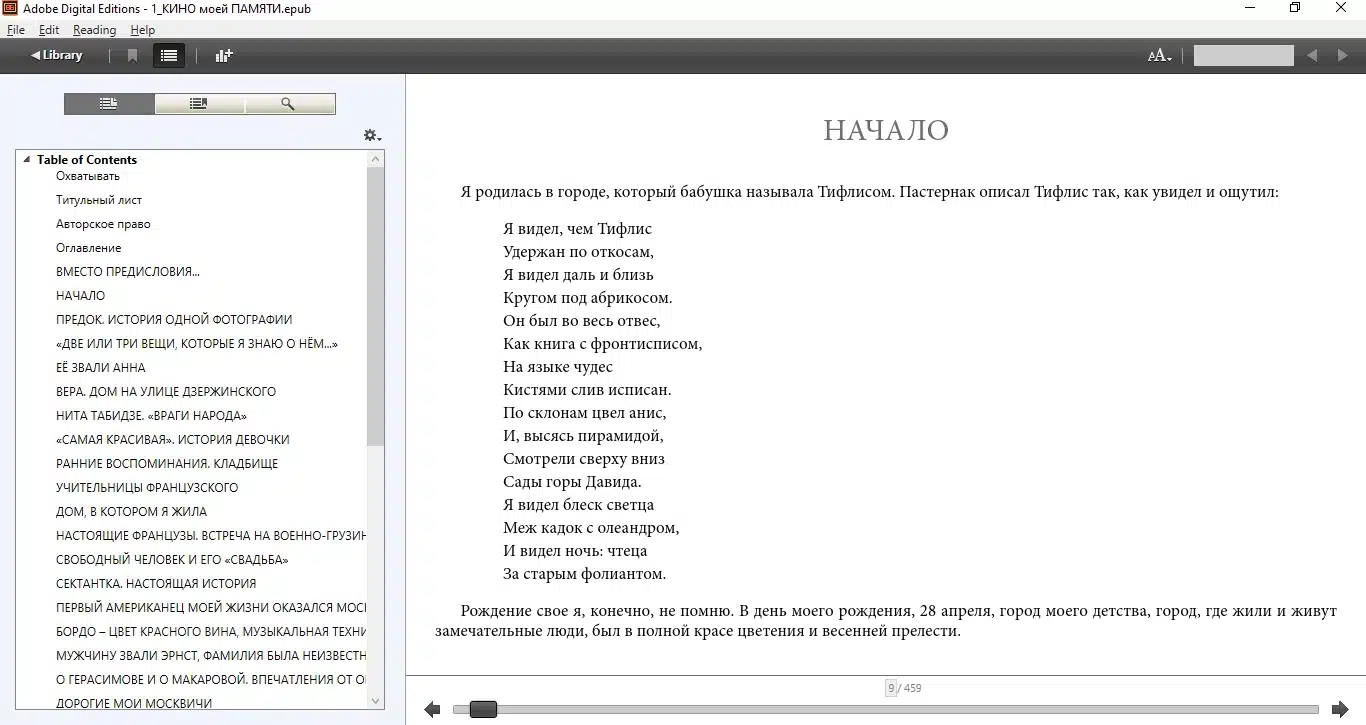This screenshot has width=1366, height=725.
Task: Open 'МУЖЧИНУ ЗВАЛИ ЭРНСТ' chapter
Action: 211,656
